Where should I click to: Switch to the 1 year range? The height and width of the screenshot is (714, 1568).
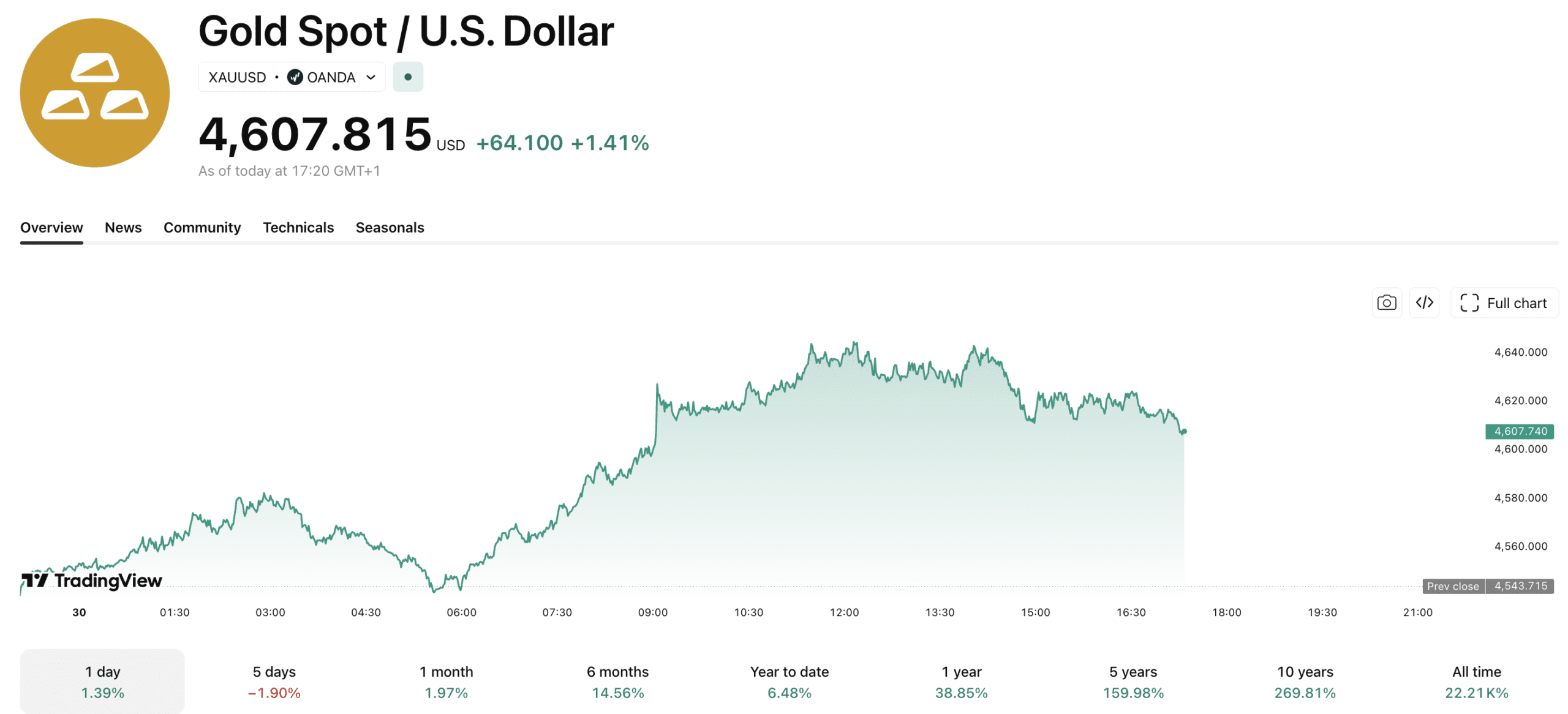tap(961, 681)
